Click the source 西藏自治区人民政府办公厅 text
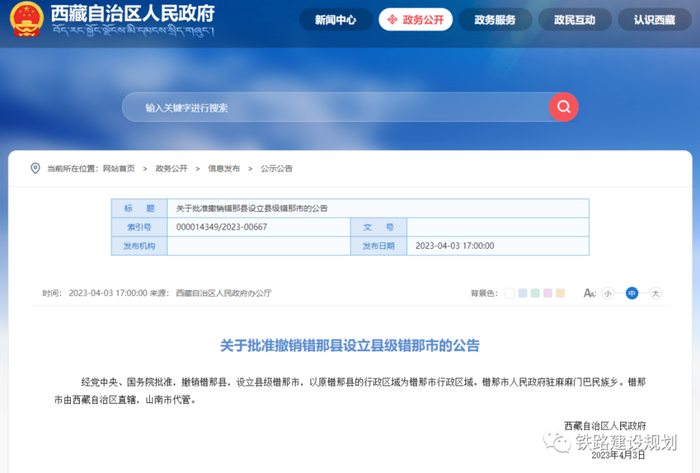The image size is (700, 473). (224, 293)
